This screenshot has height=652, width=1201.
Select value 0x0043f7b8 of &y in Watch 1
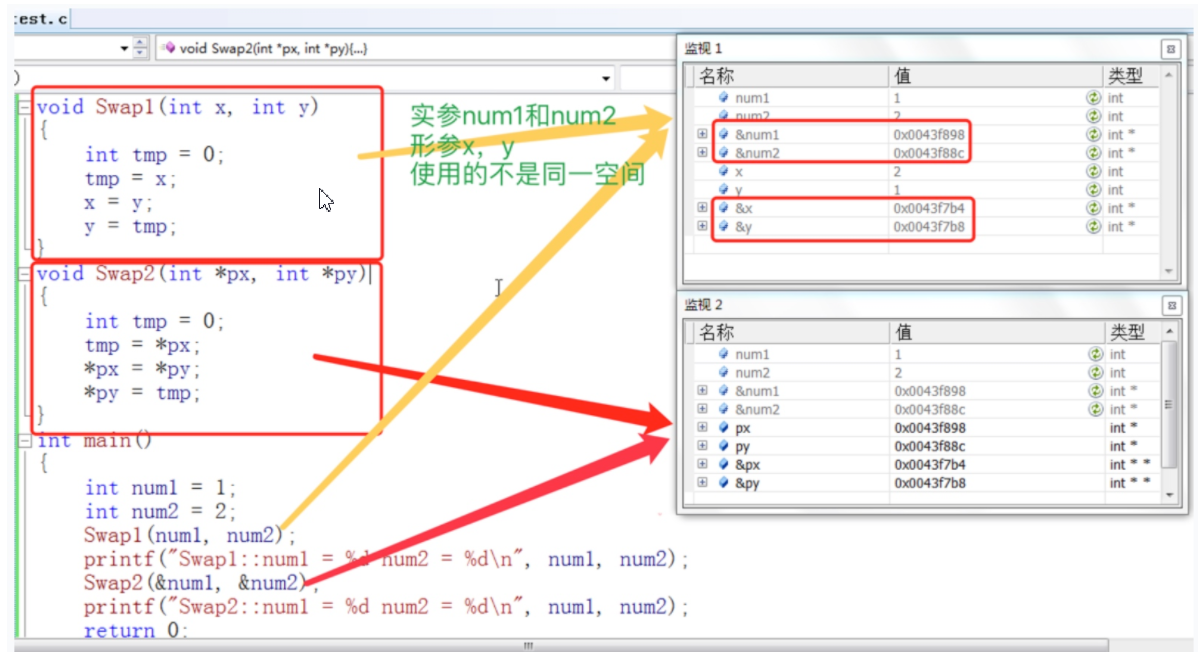click(x=929, y=227)
